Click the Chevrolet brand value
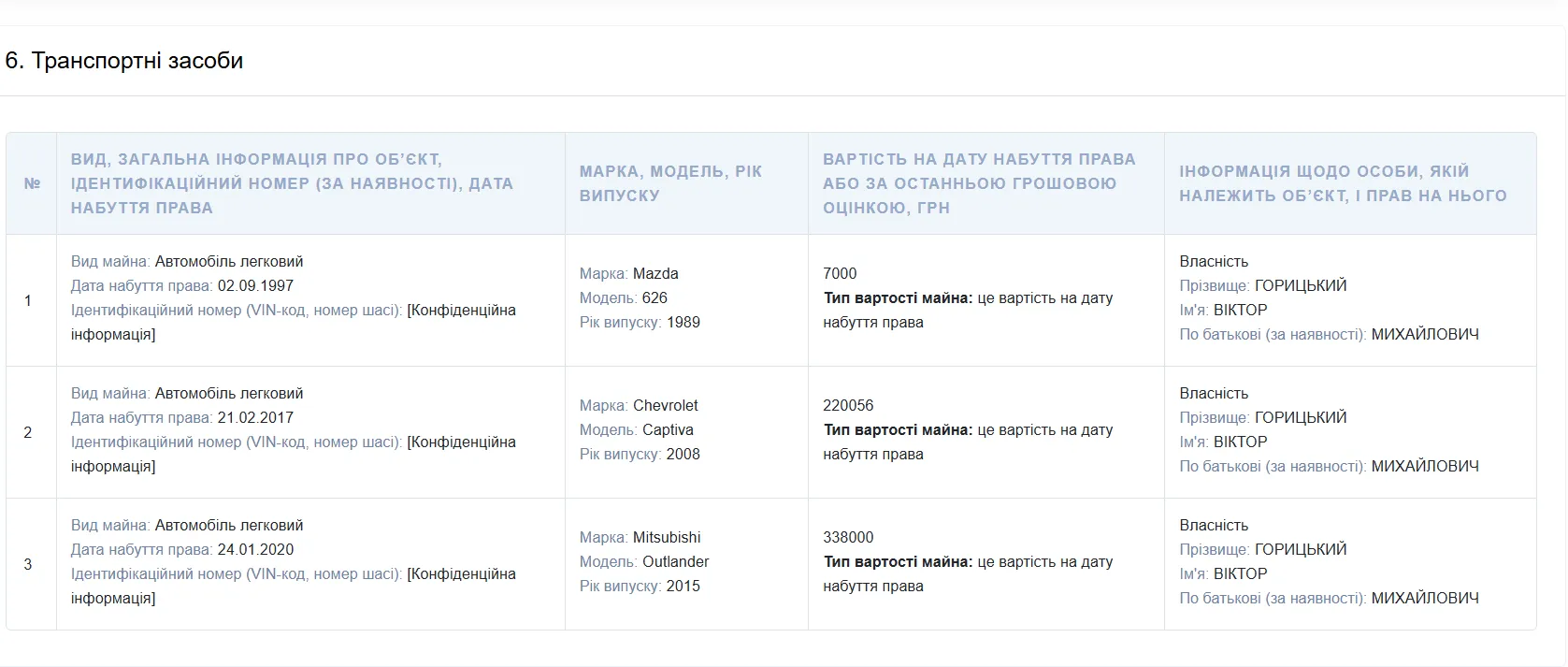Image resolution: width=1568 pixels, height=667 pixels. click(x=666, y=405)
